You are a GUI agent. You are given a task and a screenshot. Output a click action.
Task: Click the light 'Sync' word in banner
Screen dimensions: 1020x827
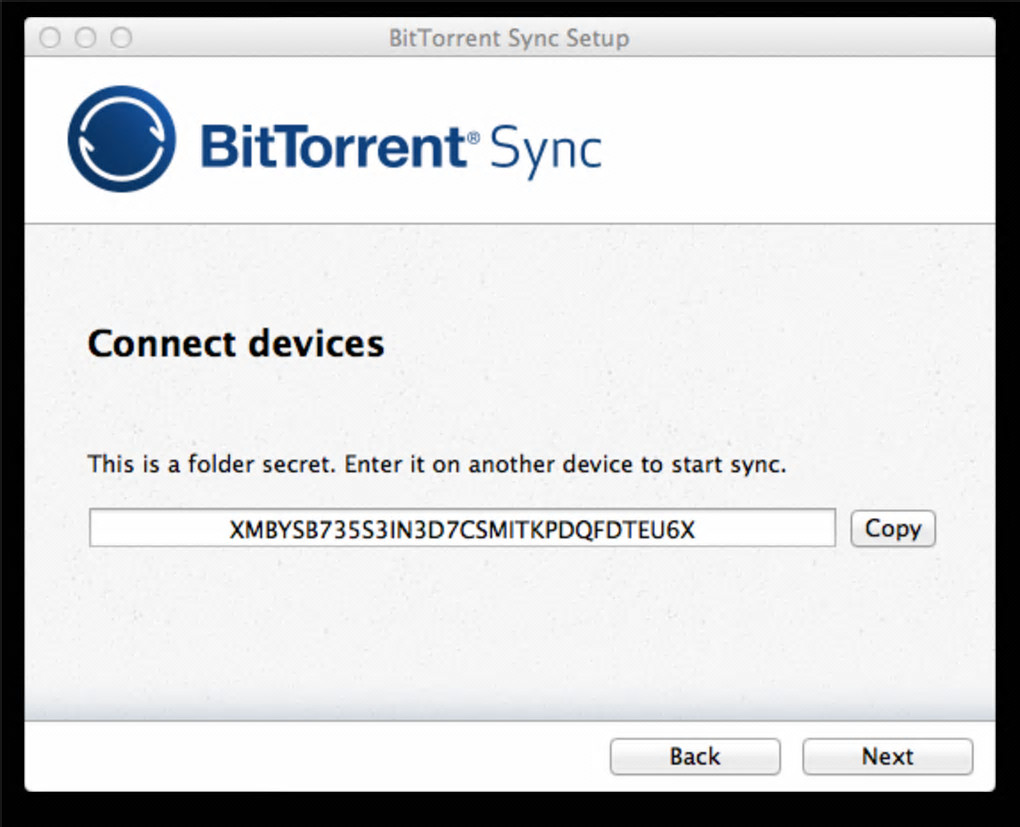pyautogui.click(x=545, y=150)
